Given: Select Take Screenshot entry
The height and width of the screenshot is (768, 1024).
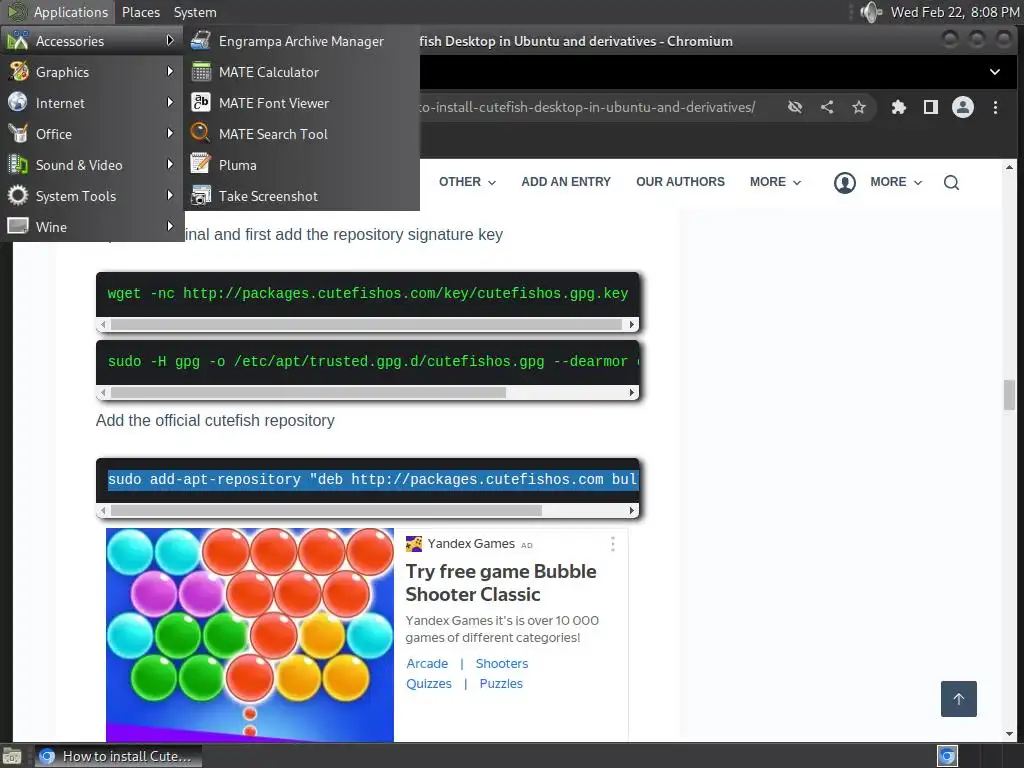Looking at the screenshot, I should coord(302,196).
